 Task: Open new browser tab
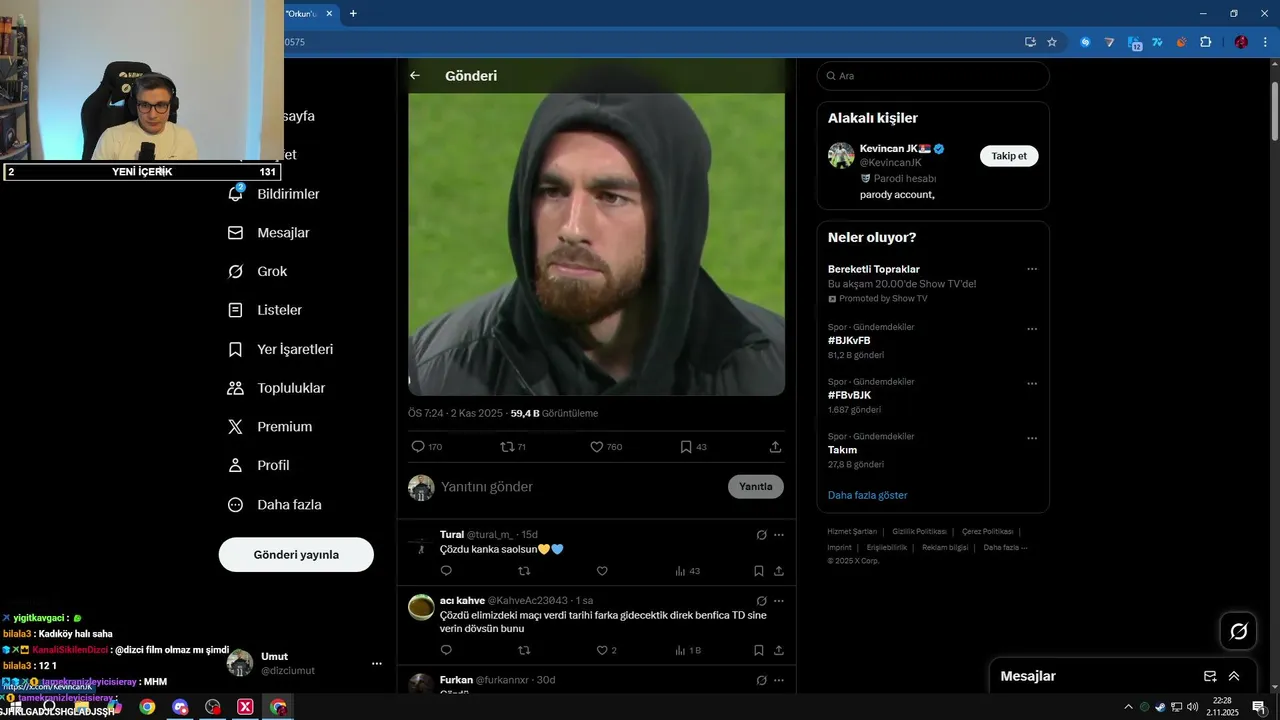(x=353, y=14)
